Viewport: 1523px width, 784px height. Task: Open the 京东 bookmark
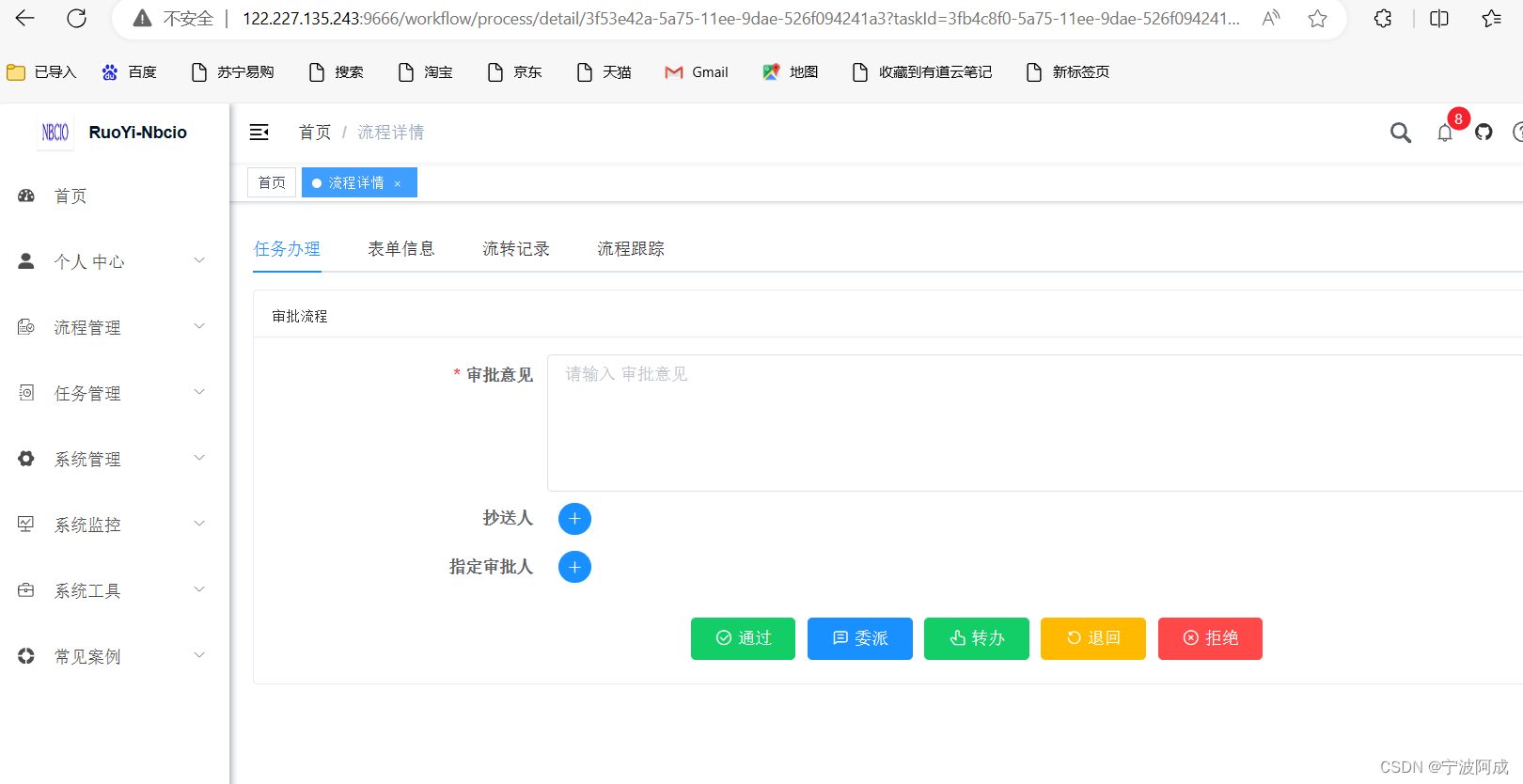point(515,72)
